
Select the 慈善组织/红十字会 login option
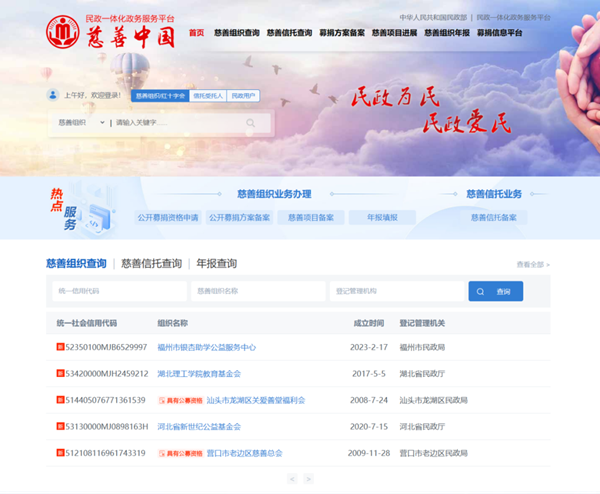(161, 96)
